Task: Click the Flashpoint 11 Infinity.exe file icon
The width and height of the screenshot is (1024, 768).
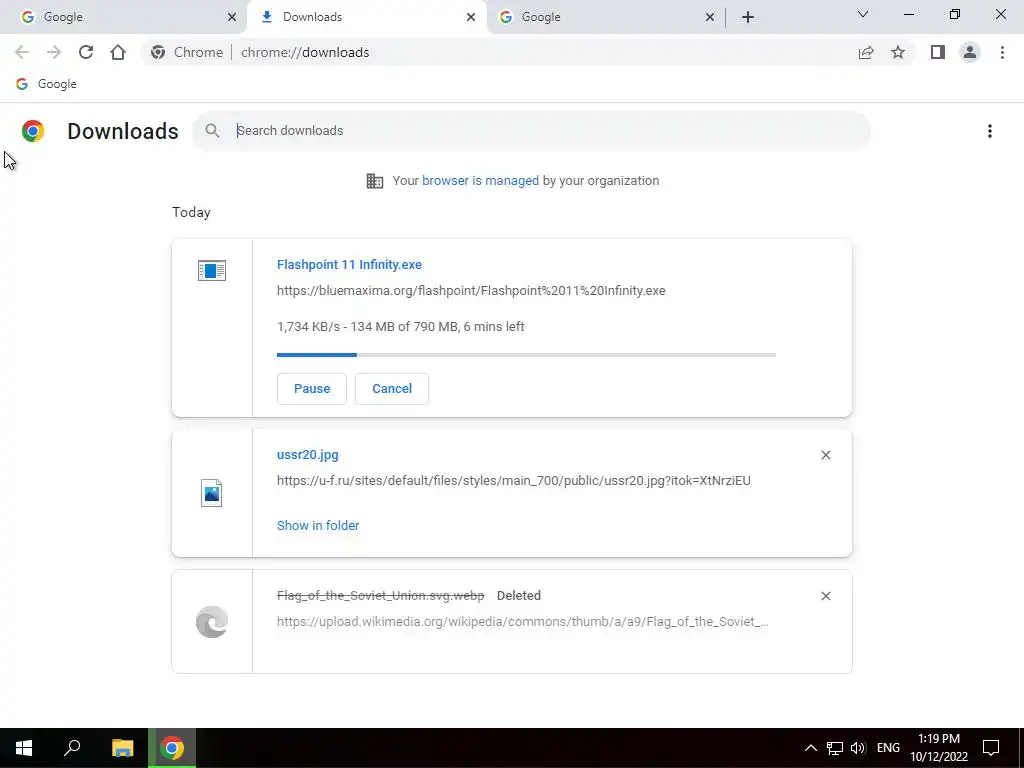Action: (x=212, y=270)
